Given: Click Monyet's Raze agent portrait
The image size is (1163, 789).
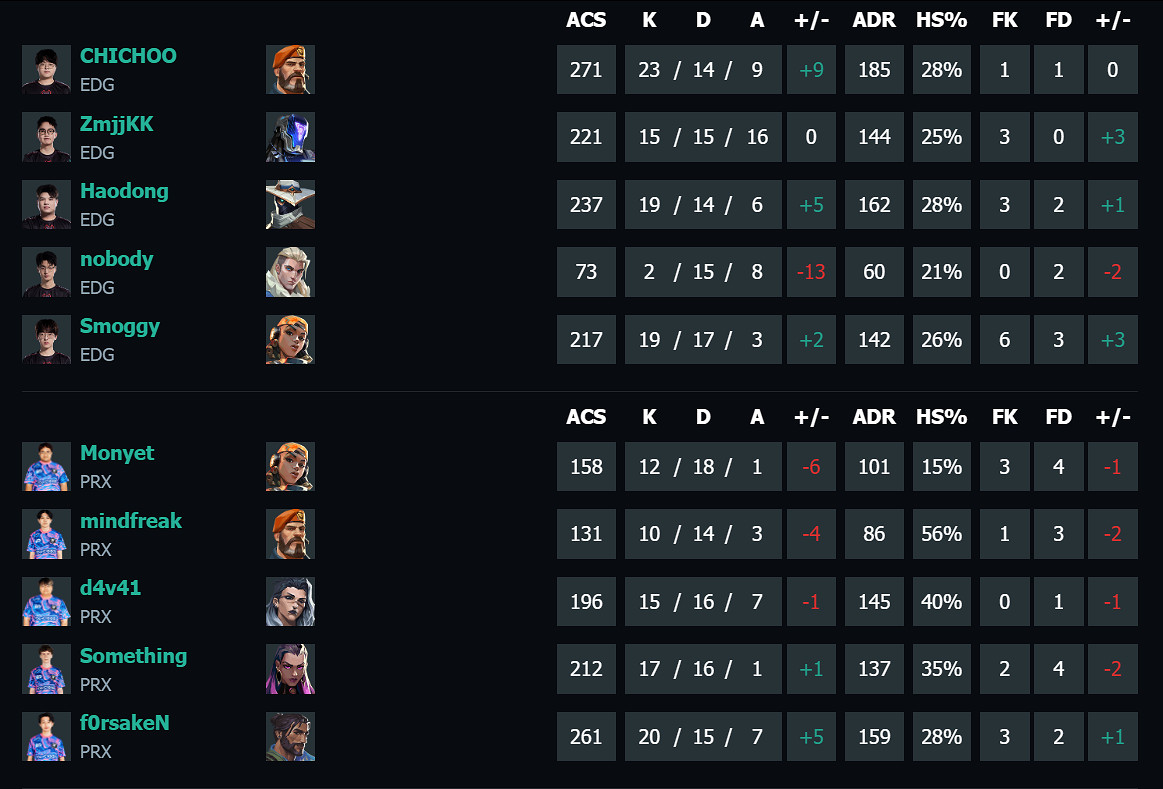Looking at the screenshot, I should (290, 466).
